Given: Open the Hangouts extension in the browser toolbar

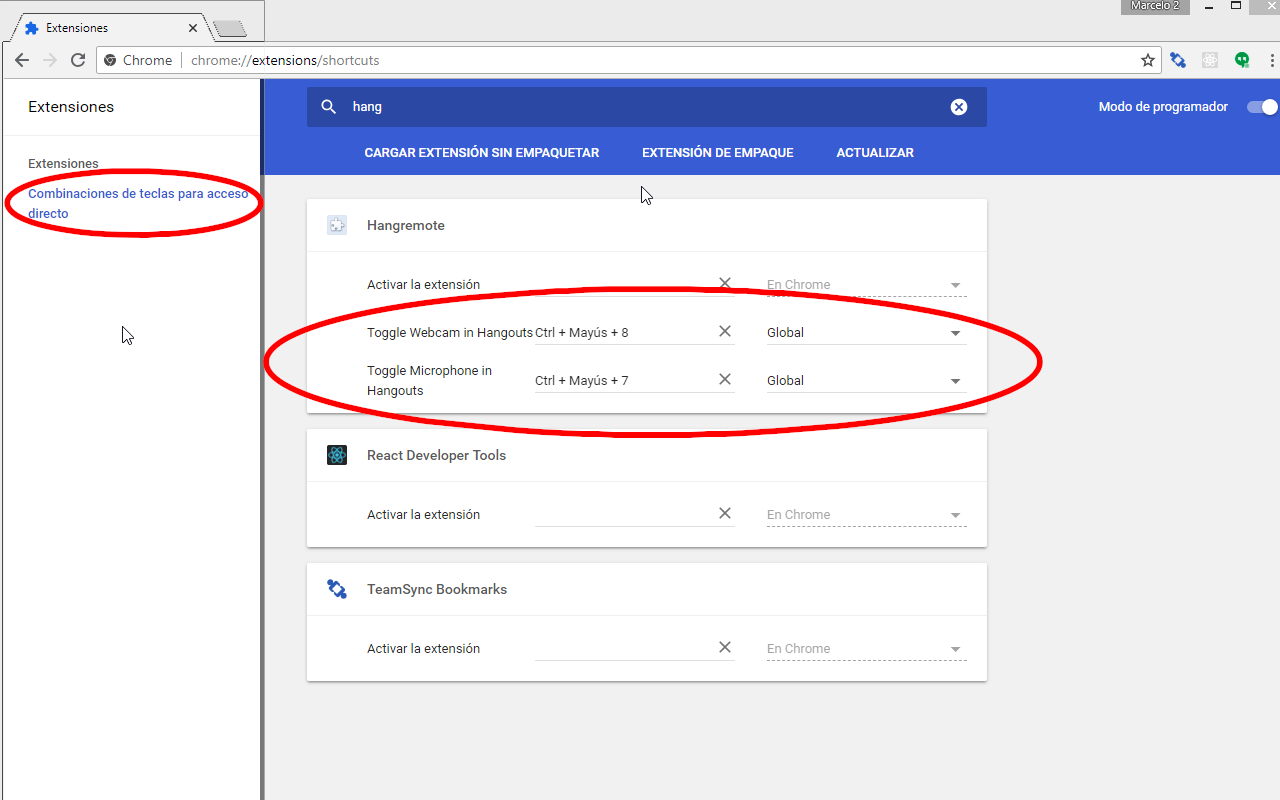Looking at the screenshot, I should tap(1242, 60).
